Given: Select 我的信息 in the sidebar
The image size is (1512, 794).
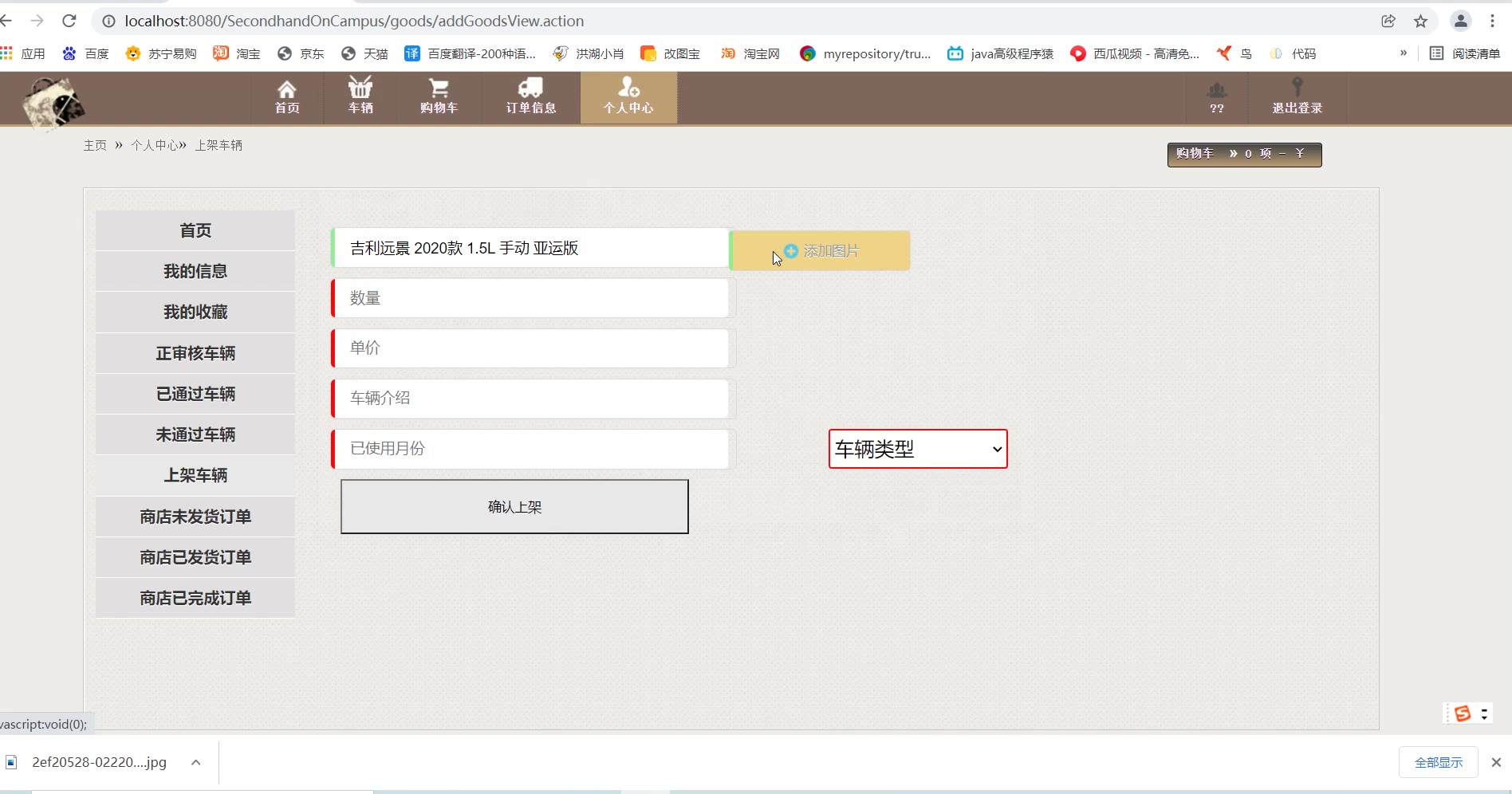Looking at the screenshot, I should pyautogui.click(x=195, y=271).
